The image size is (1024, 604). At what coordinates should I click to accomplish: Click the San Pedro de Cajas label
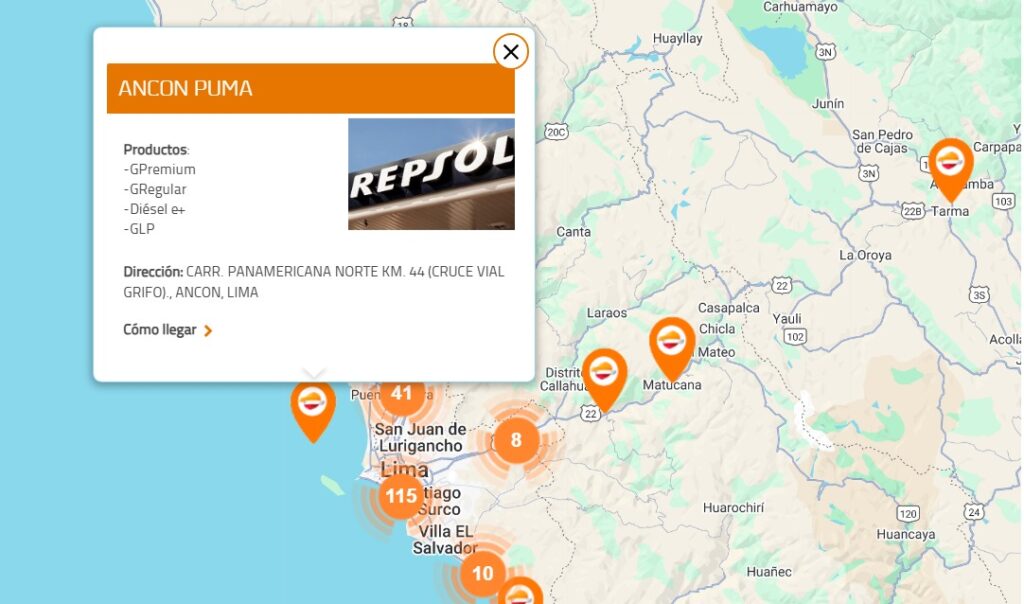pyautogui.click(x=882, y=141)
